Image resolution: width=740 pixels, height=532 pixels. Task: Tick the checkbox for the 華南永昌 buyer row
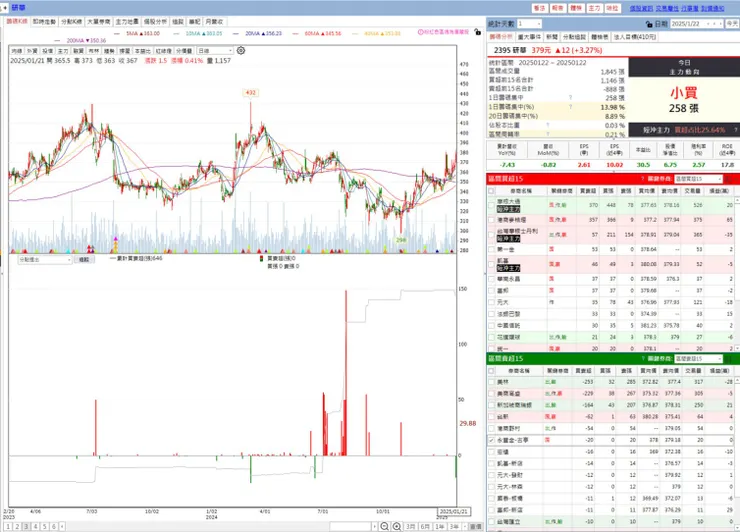(491, 279)
